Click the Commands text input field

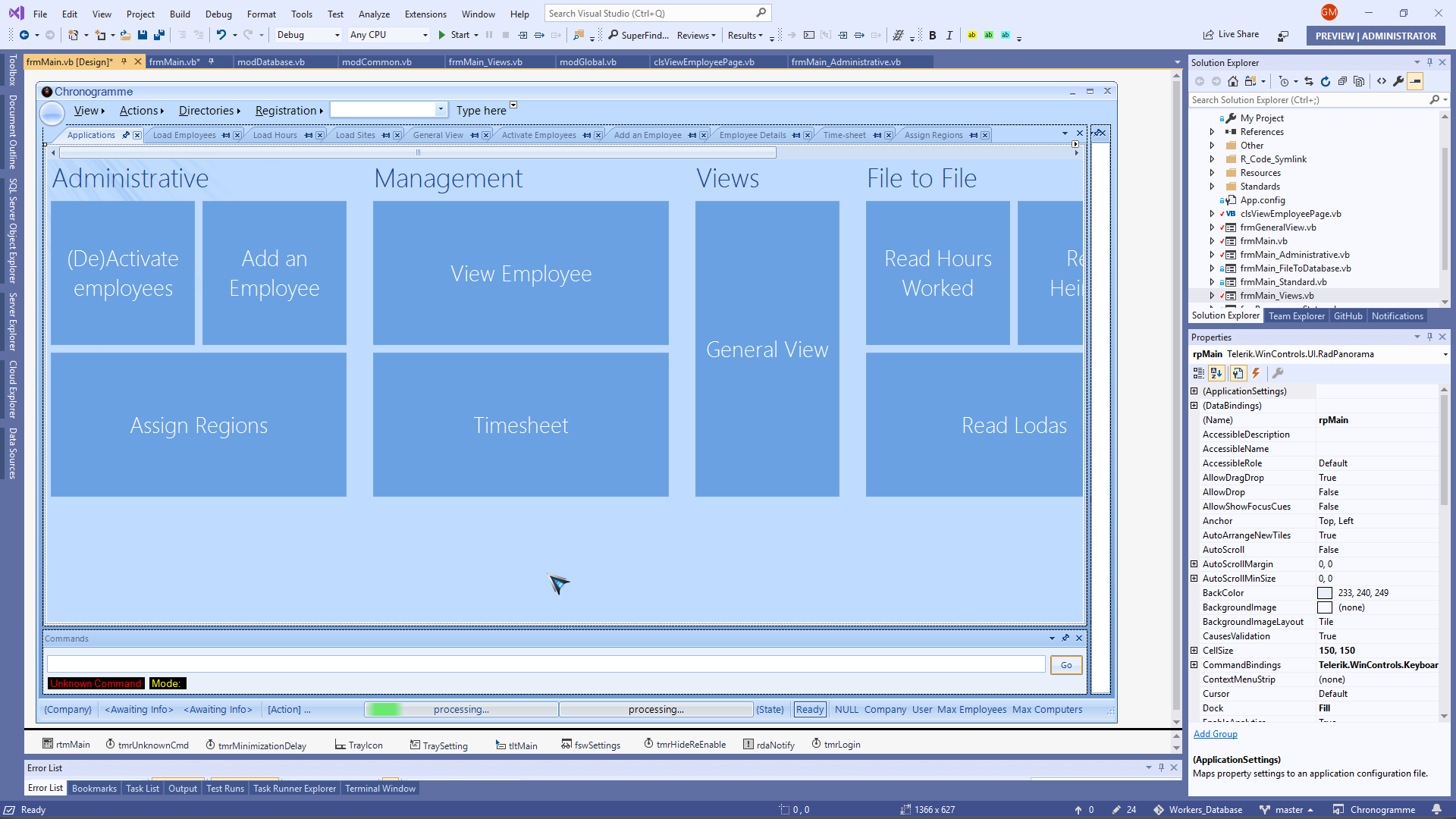[x=546, y=665]
